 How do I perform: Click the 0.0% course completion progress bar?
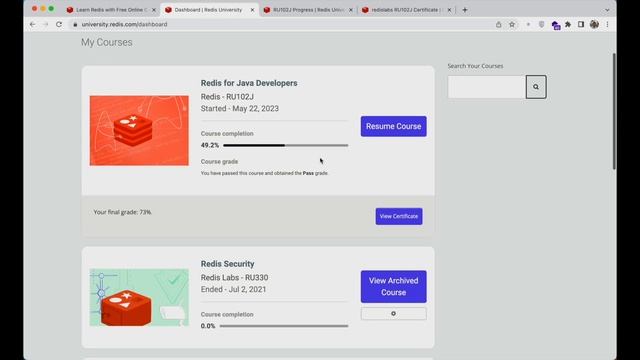(284, 326)
